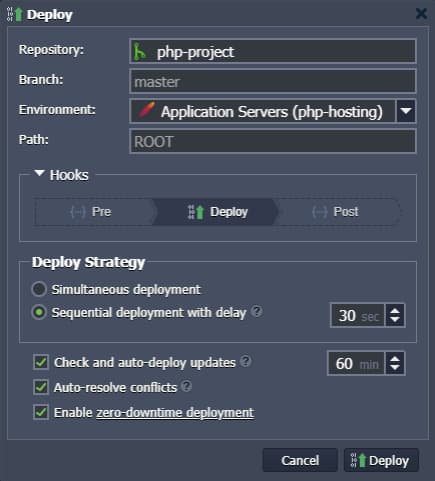This screenshot has height=481, width=435.
Task: Select the Post hook step
Action: coord(338,212)
